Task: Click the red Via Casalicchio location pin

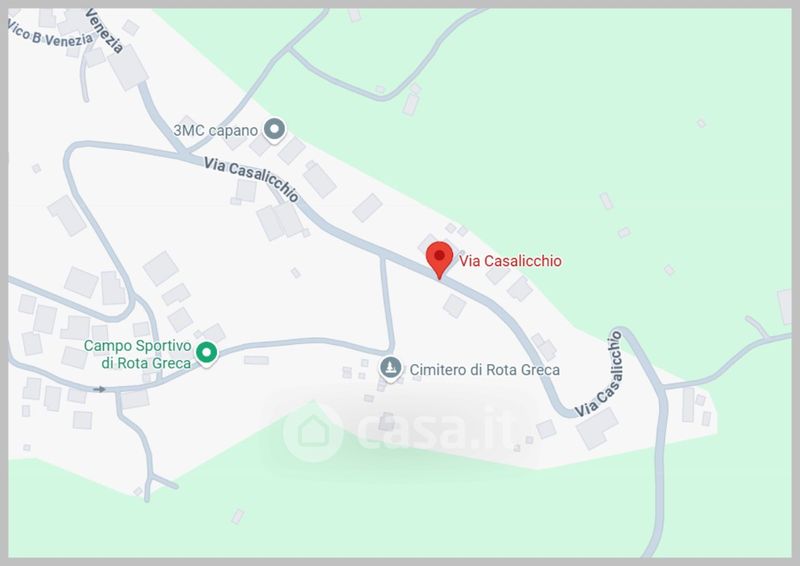Action: coord(439,260)
